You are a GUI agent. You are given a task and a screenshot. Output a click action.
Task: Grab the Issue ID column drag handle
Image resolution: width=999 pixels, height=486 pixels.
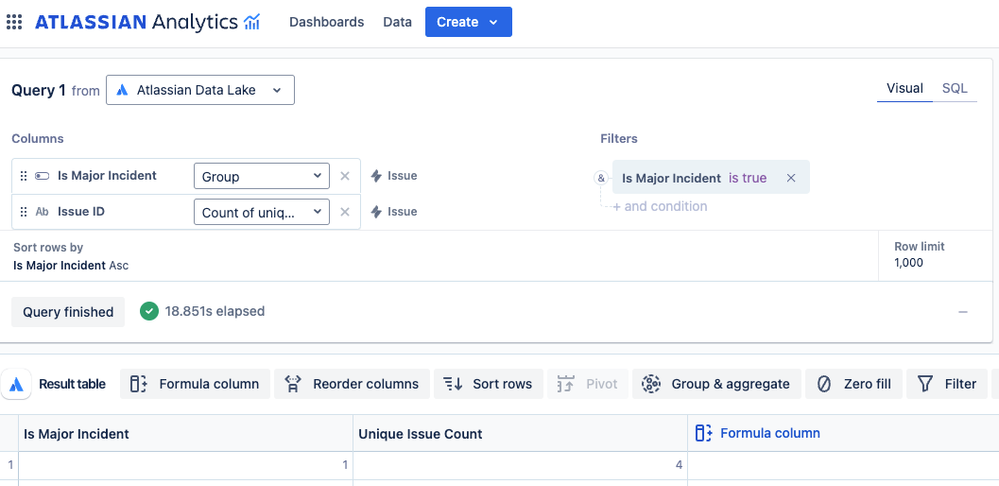[24, 212]
